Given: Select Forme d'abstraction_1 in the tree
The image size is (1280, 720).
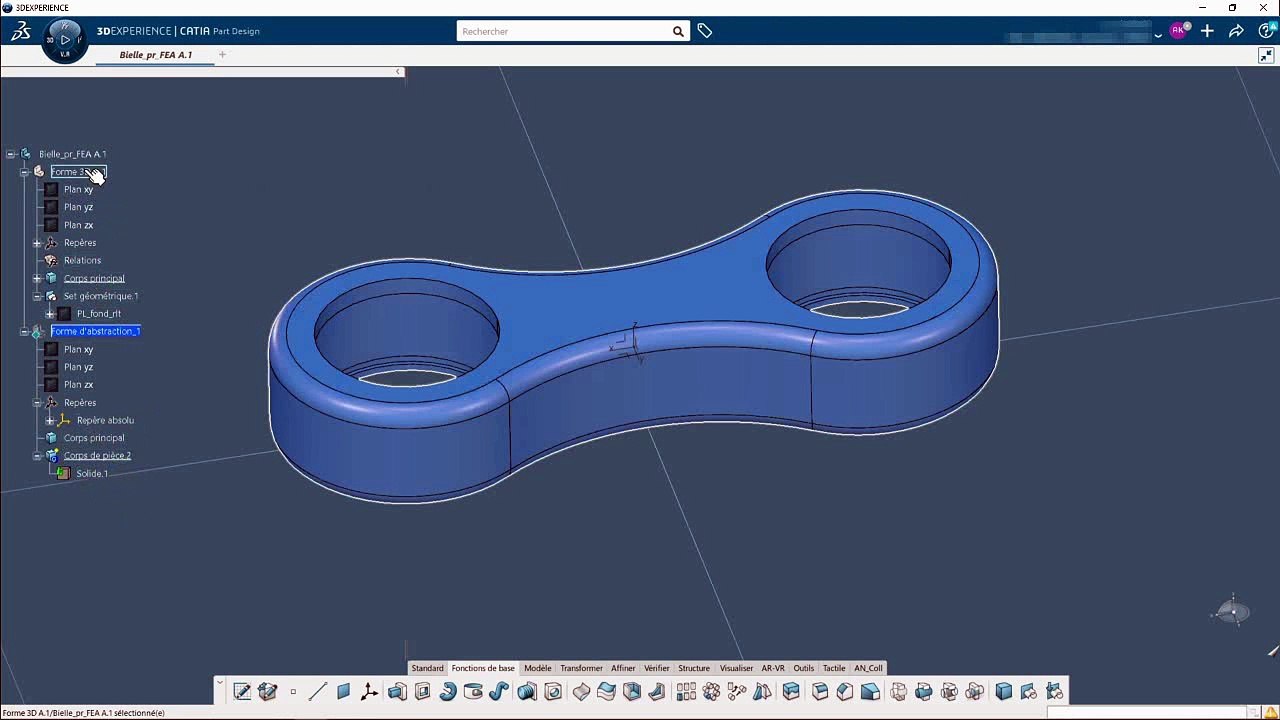Looking at the screenshot, I should [x=95, y=331].
